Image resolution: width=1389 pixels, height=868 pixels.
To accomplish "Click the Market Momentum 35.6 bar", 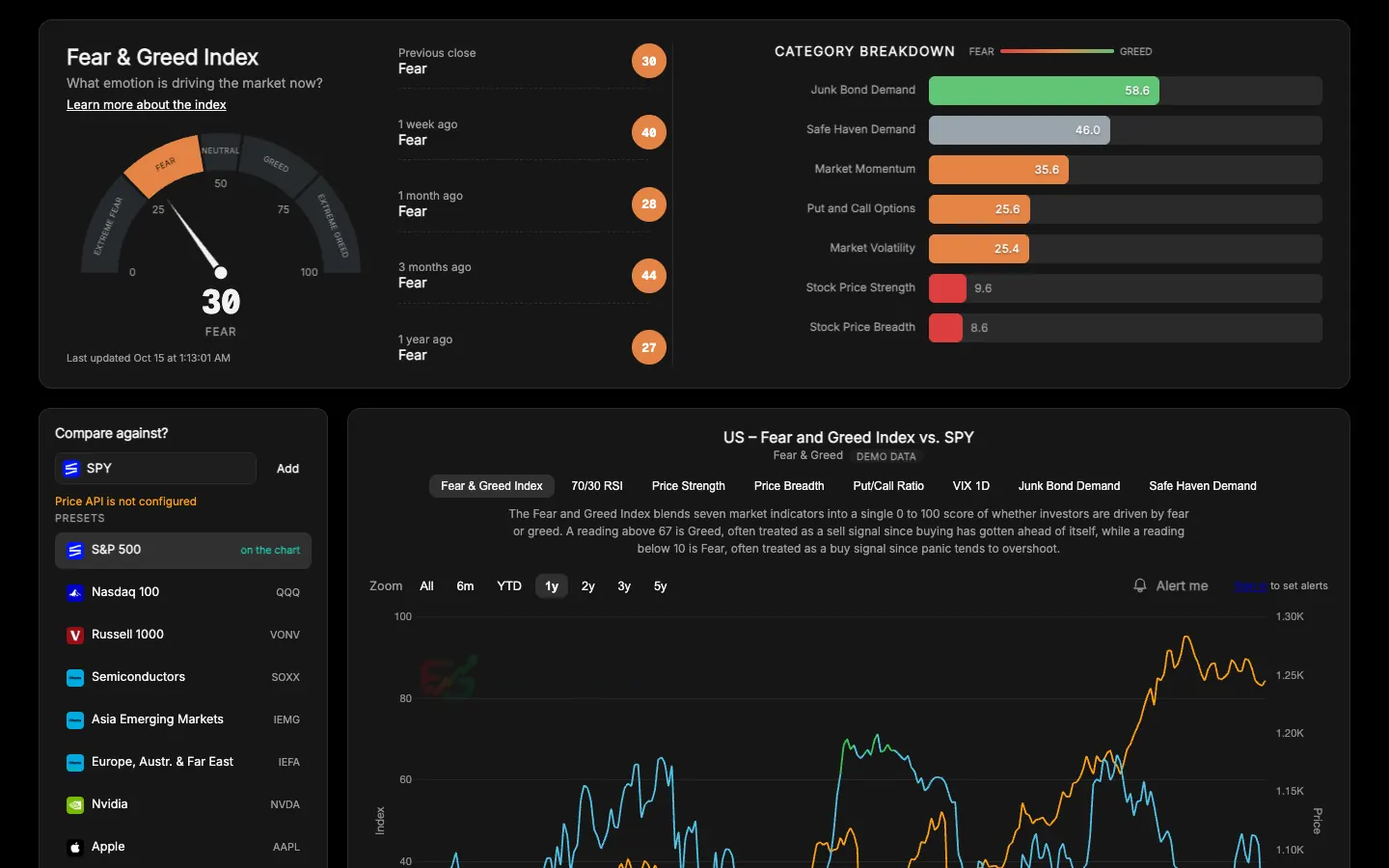I will [x=998, y=170].
